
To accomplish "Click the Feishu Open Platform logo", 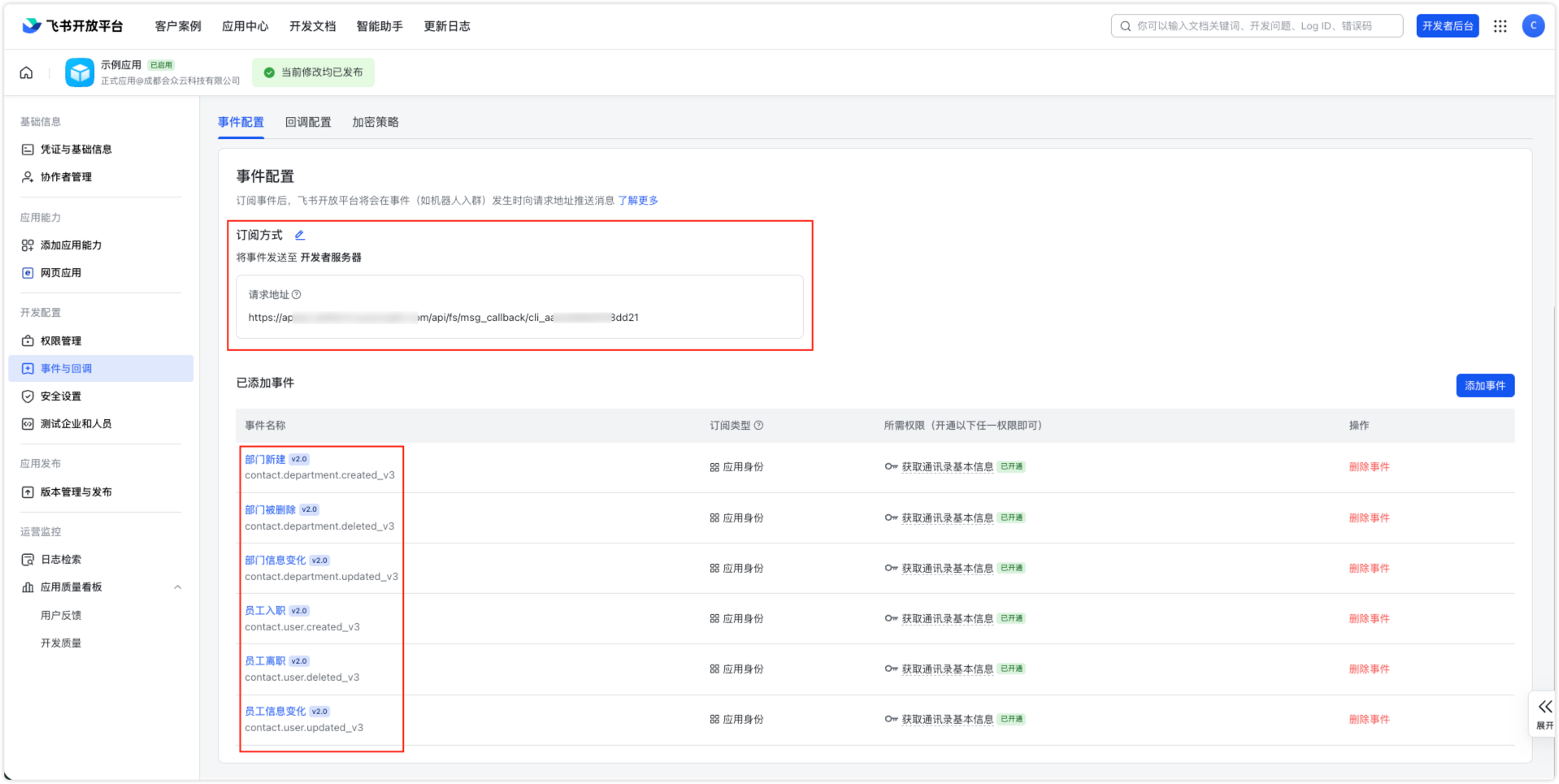I will pos(72,26).
